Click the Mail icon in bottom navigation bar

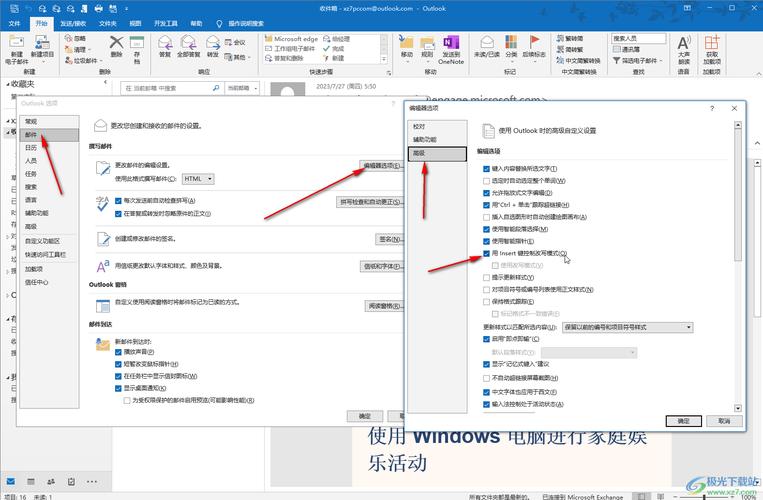pyautogui.click(x=11, y=482)
